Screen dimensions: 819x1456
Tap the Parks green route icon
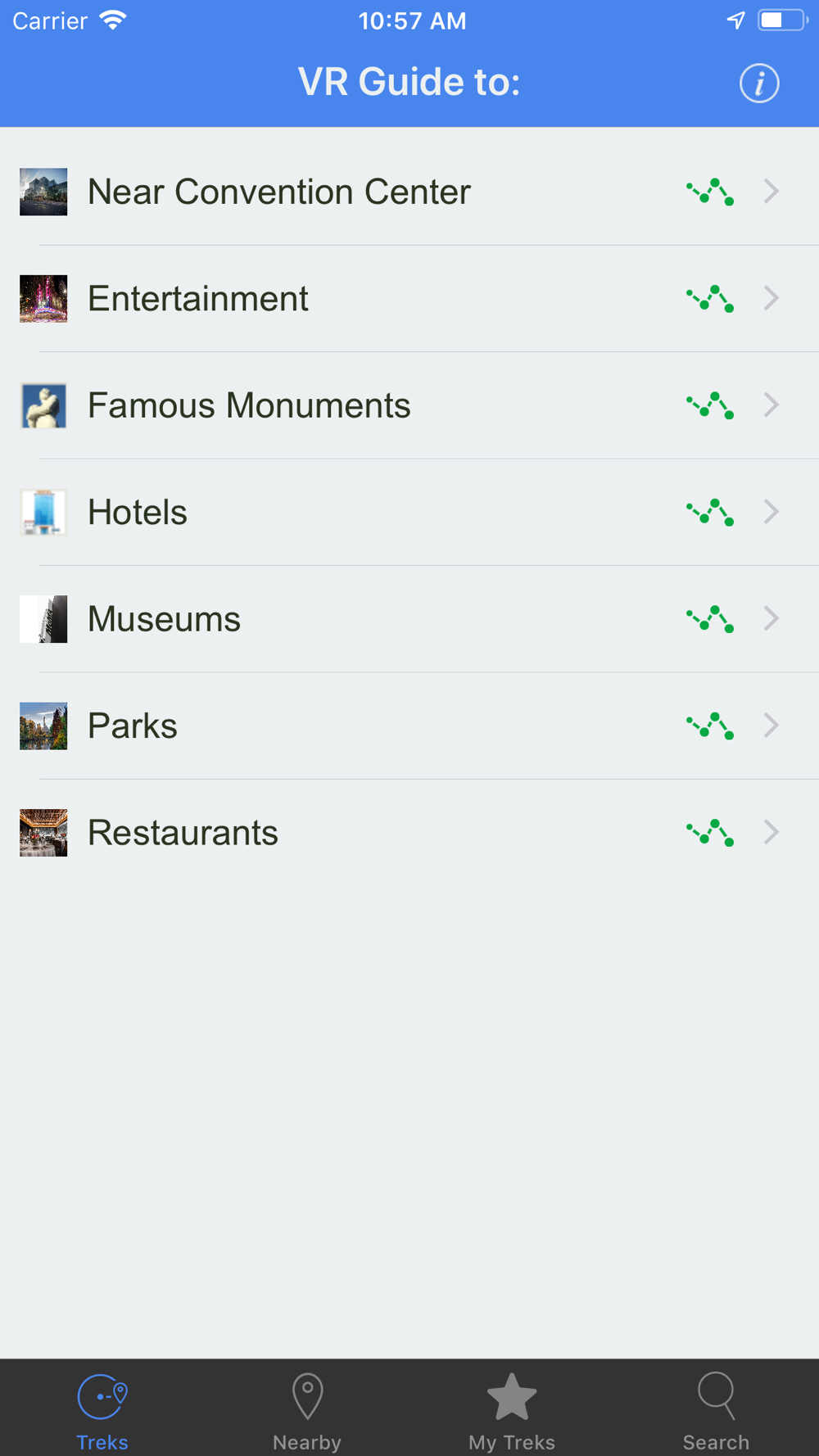pyautogui.click(x=710, y=726)
